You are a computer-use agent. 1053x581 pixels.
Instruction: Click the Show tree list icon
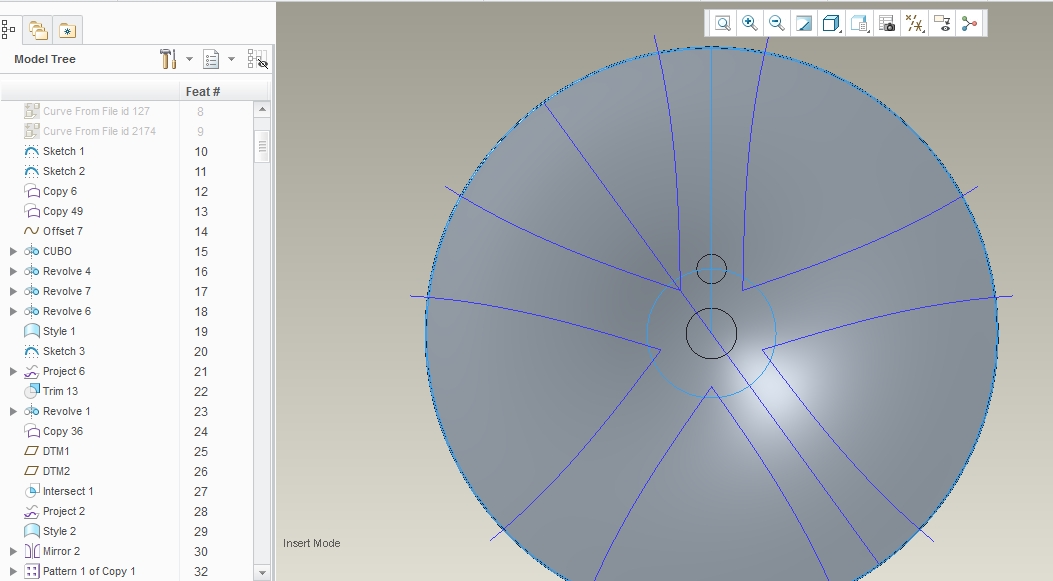(x=211, y=59)
